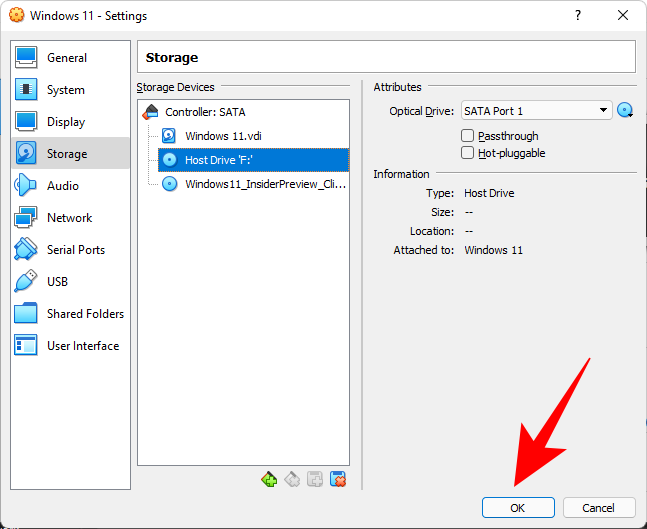The width and height of the screenshot is (647, 529).
Task: Click the add attachment icon
Action: pyautogui.click(x=315, y=479)
